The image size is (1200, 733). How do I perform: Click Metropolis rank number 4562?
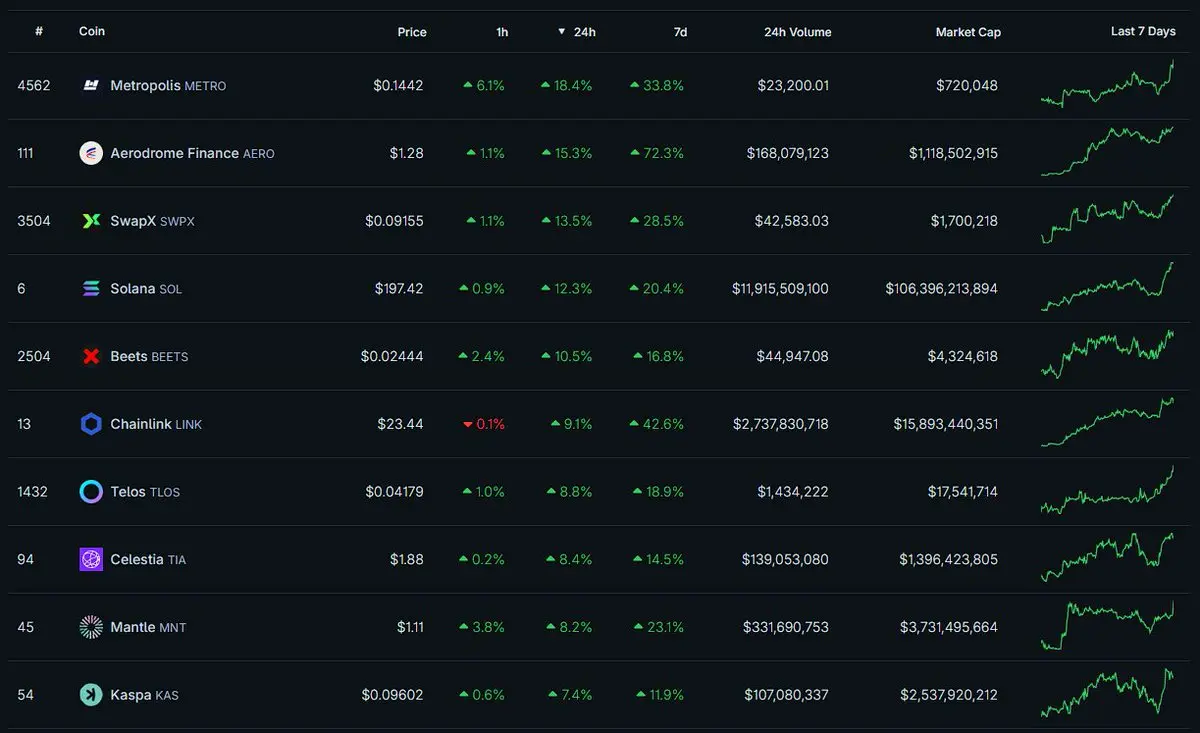pos(33,86)
